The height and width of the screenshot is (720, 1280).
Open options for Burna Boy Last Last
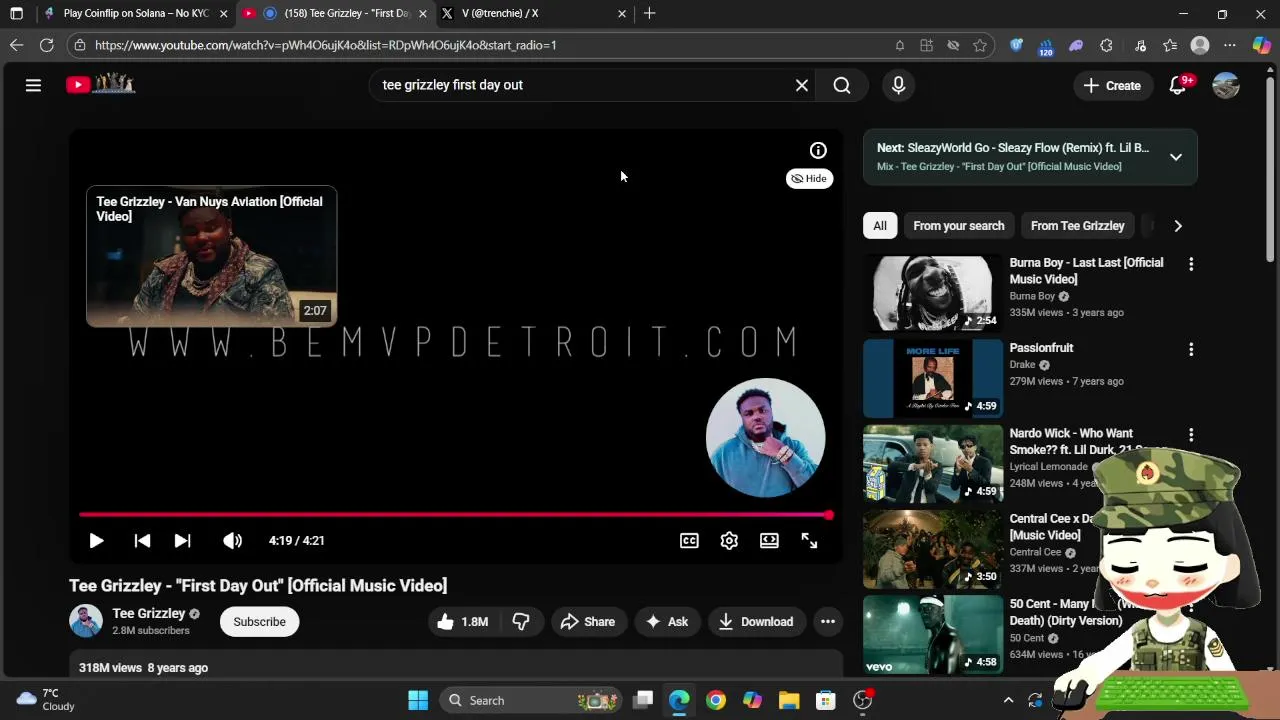tap(1191, 264)
